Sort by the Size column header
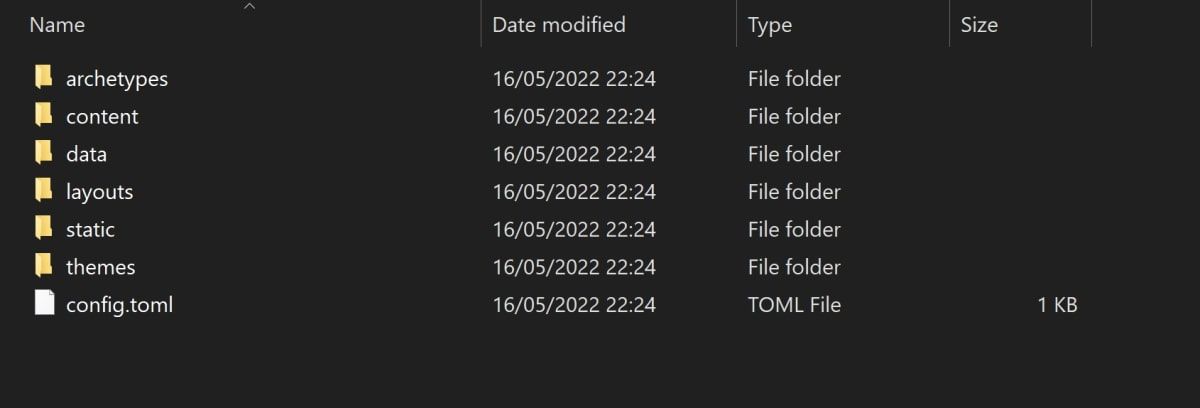This screenshot has height=408, width=1200. click(x=979, y=25)
